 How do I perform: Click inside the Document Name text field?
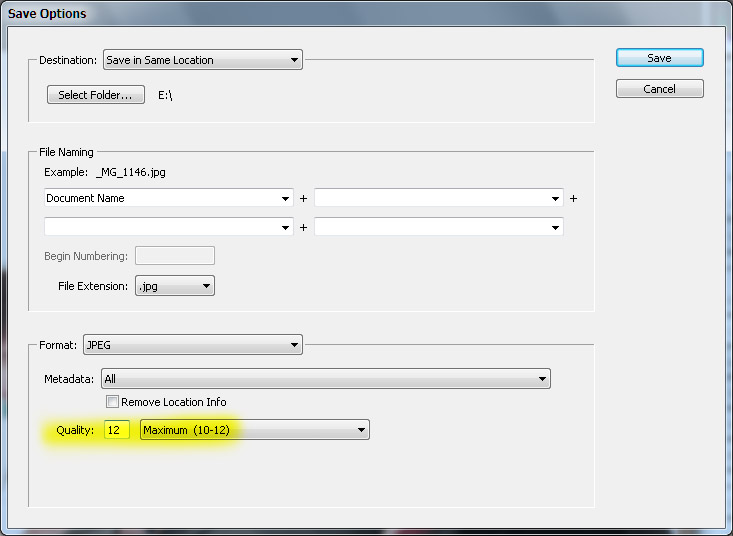pyautogui.click(x=160, y=198)
